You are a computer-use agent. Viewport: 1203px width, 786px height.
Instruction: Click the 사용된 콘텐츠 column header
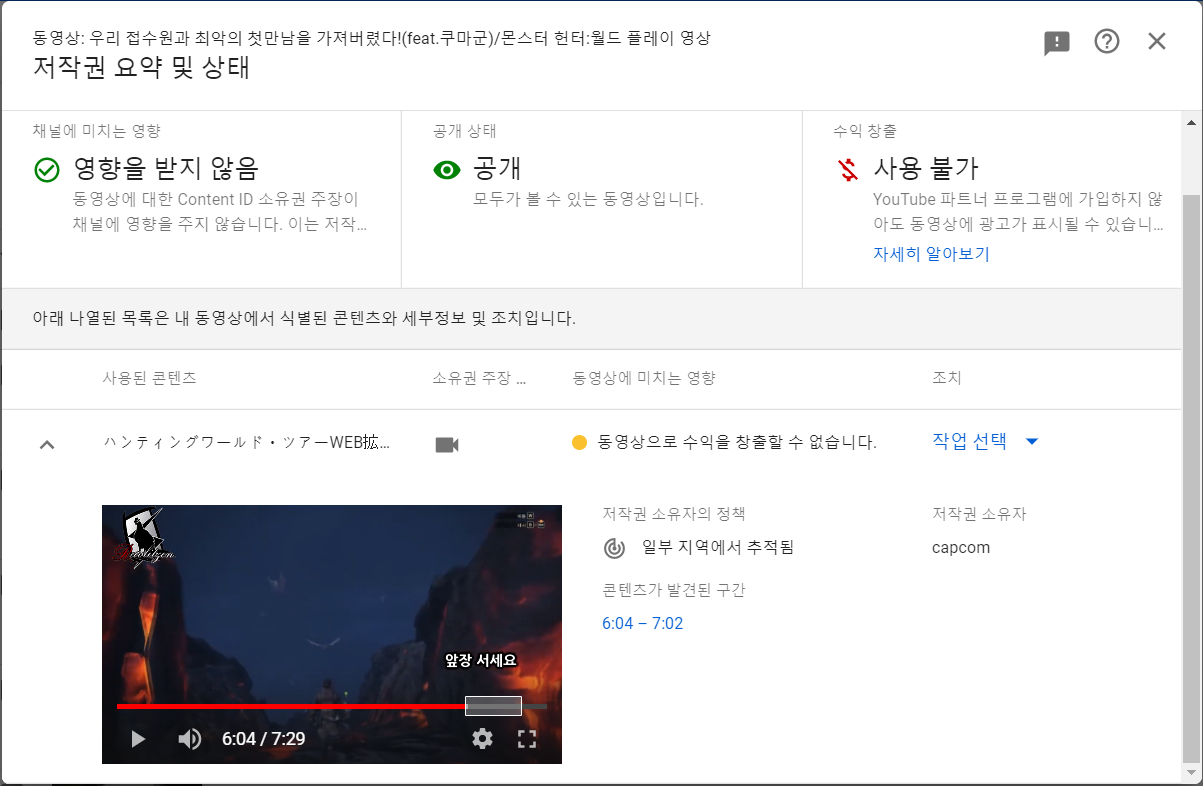[x=150, y=379]
